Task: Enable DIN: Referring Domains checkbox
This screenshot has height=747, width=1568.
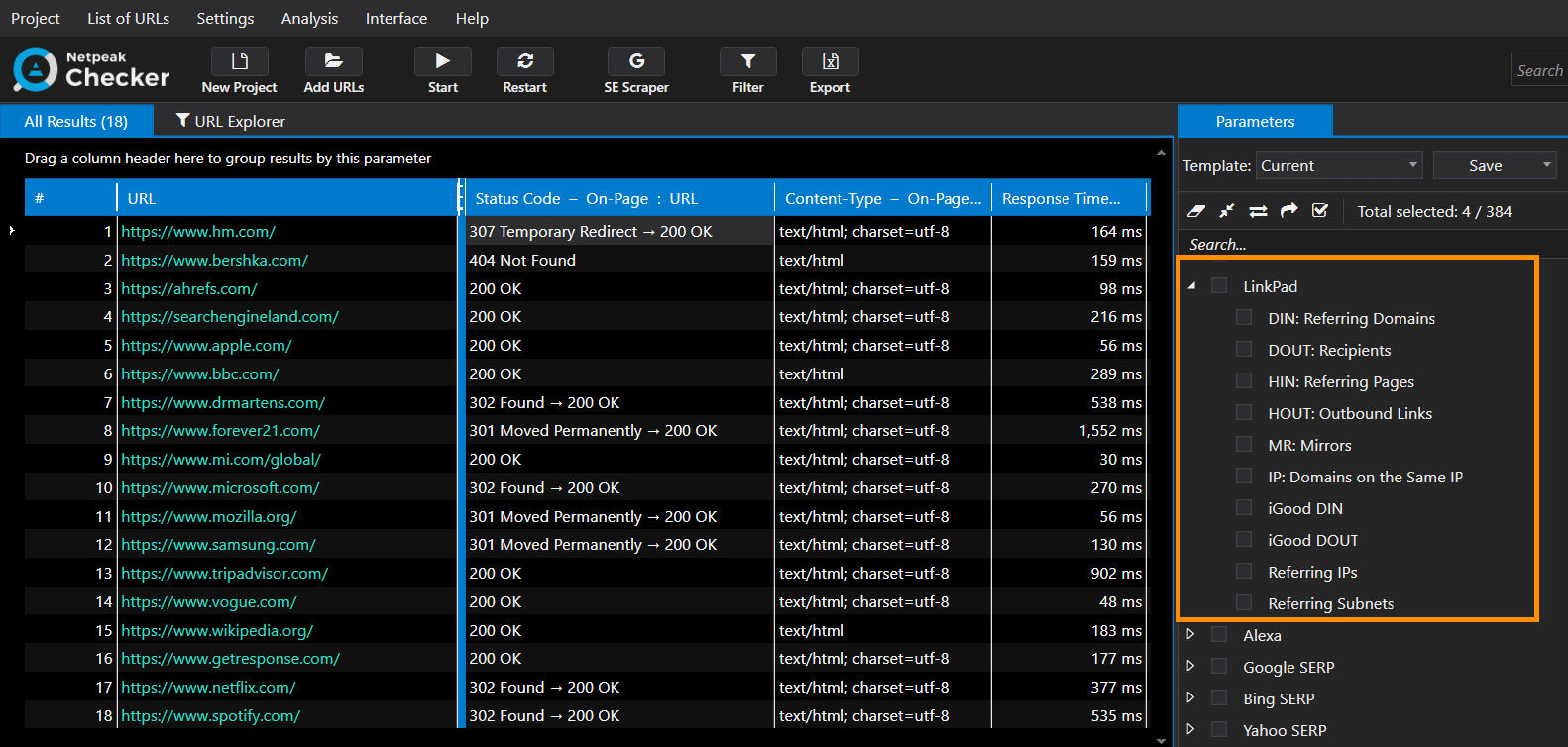Action: click(1244, 317)
